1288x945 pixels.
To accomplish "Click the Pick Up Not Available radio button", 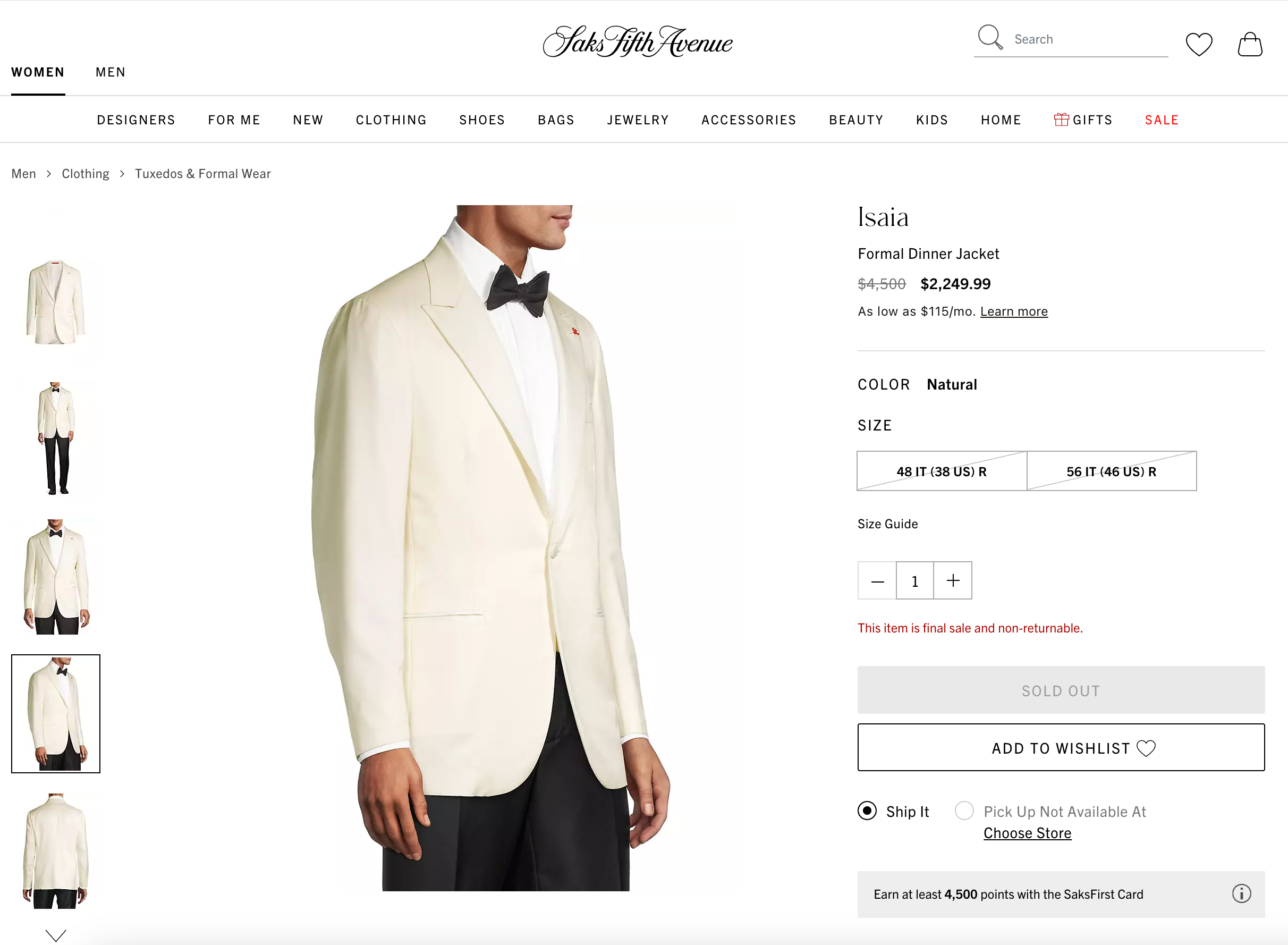I will tap(964, 811).
